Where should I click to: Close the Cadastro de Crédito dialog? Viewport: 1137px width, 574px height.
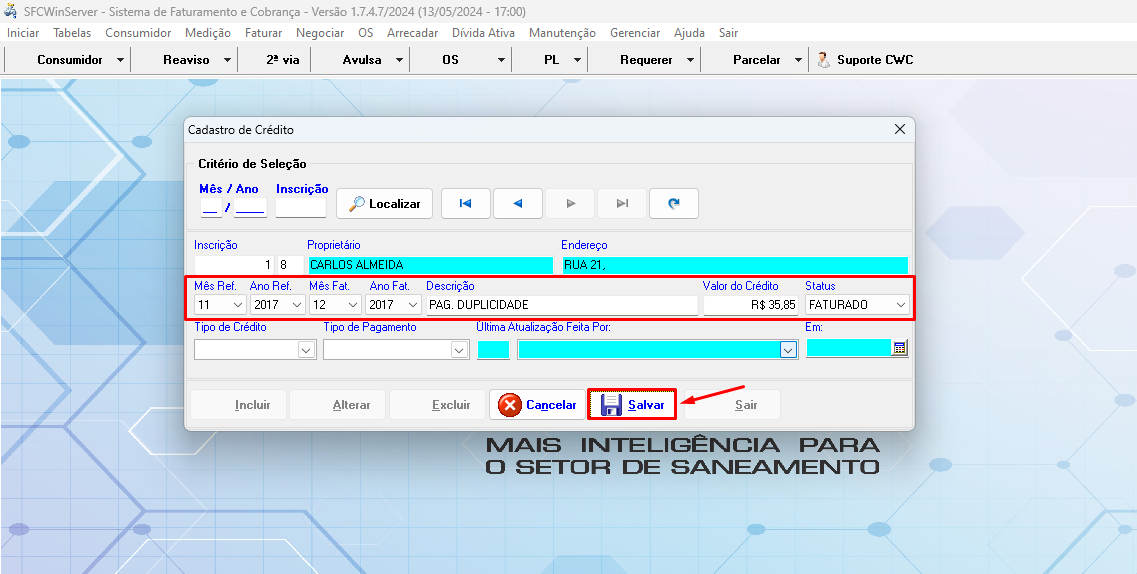900,130
